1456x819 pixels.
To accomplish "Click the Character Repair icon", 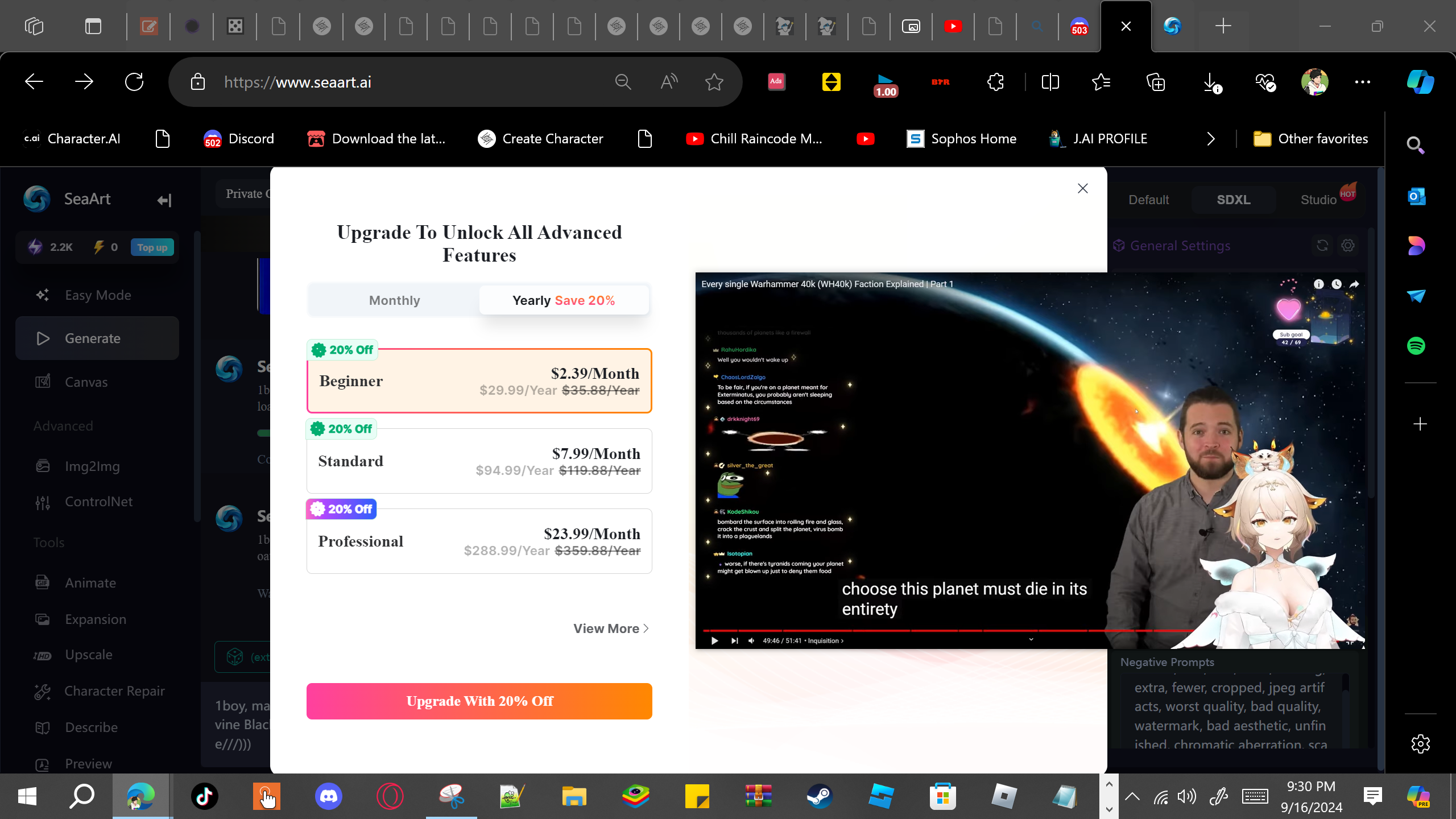I will tap(43, 691).
